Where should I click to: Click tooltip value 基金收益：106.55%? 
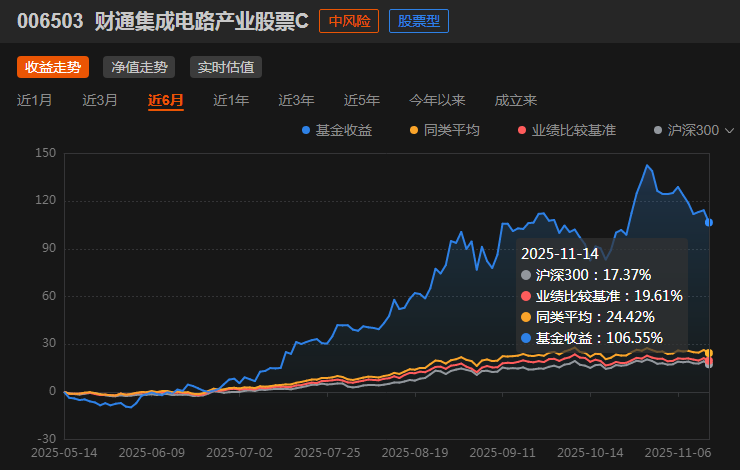pyautogui.click(x=592, y=338)
